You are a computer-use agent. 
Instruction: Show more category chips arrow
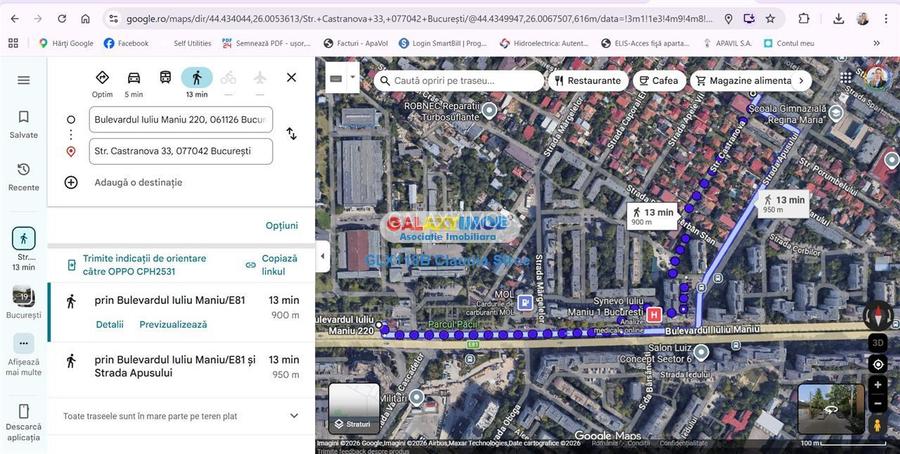(x=802, y=81)
